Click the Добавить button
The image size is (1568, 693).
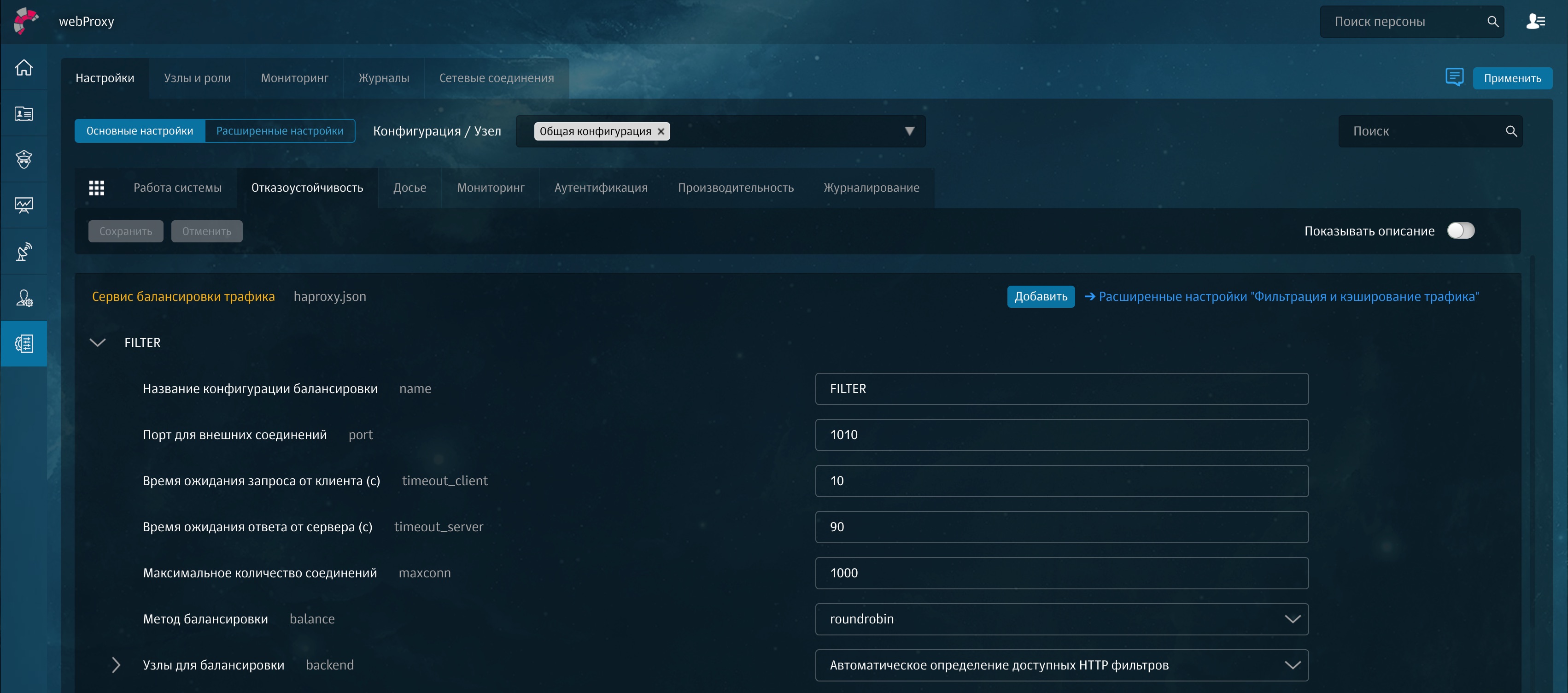point(1040,297)
